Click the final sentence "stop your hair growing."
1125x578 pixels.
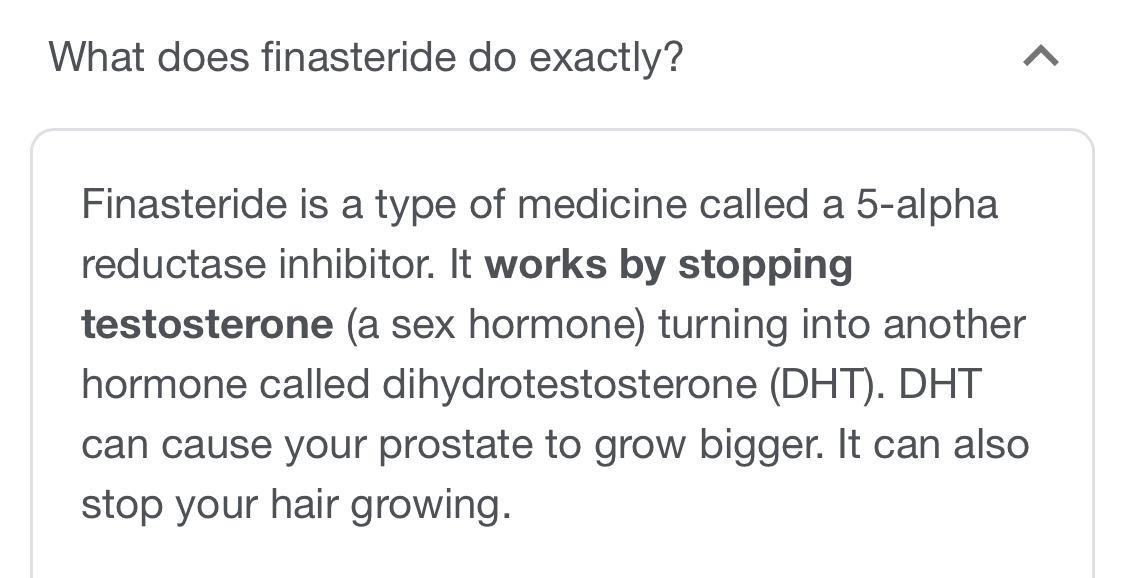click(x=296, y=505)
